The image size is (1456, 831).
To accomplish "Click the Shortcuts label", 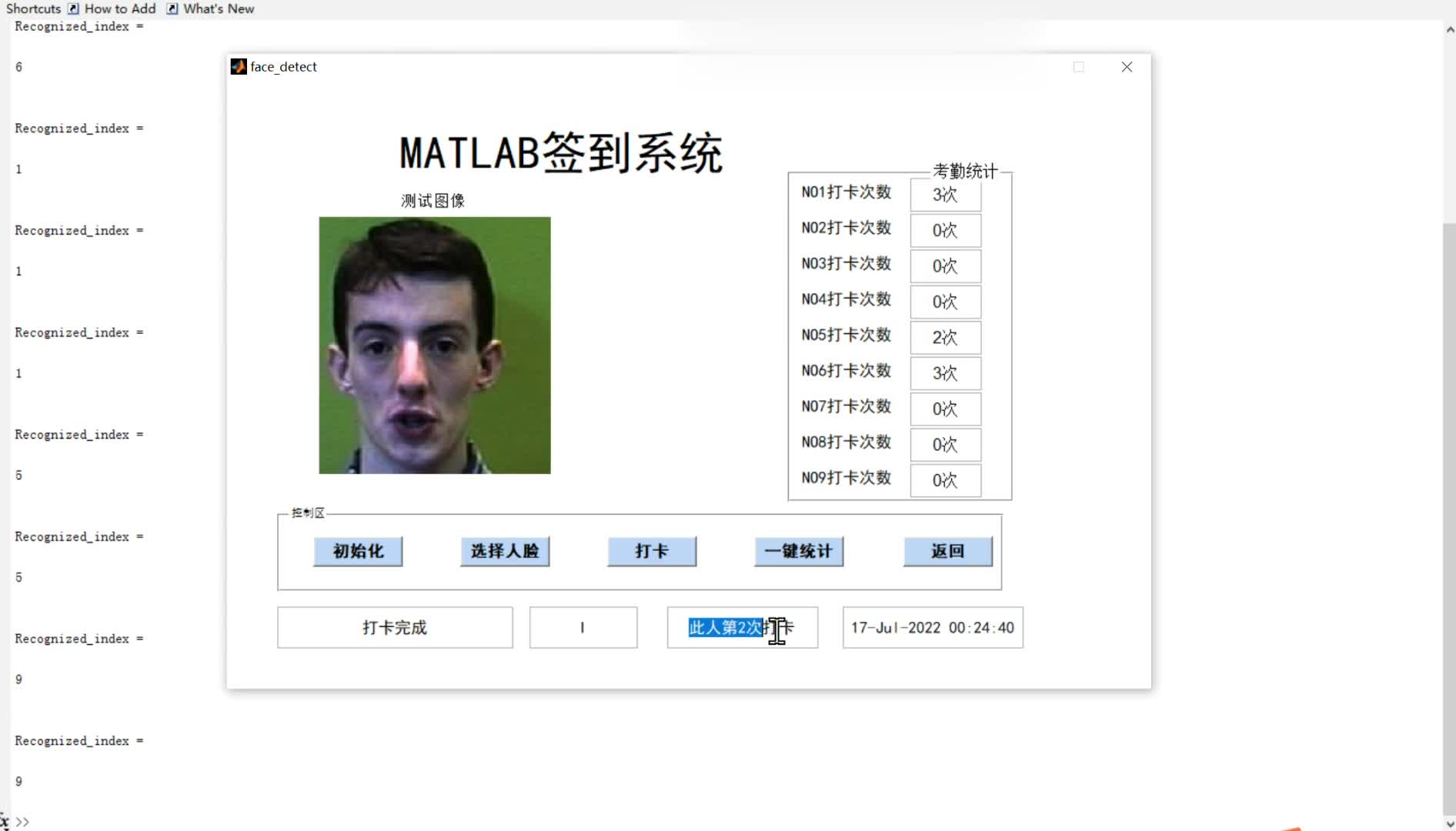I will click(33, 8).
